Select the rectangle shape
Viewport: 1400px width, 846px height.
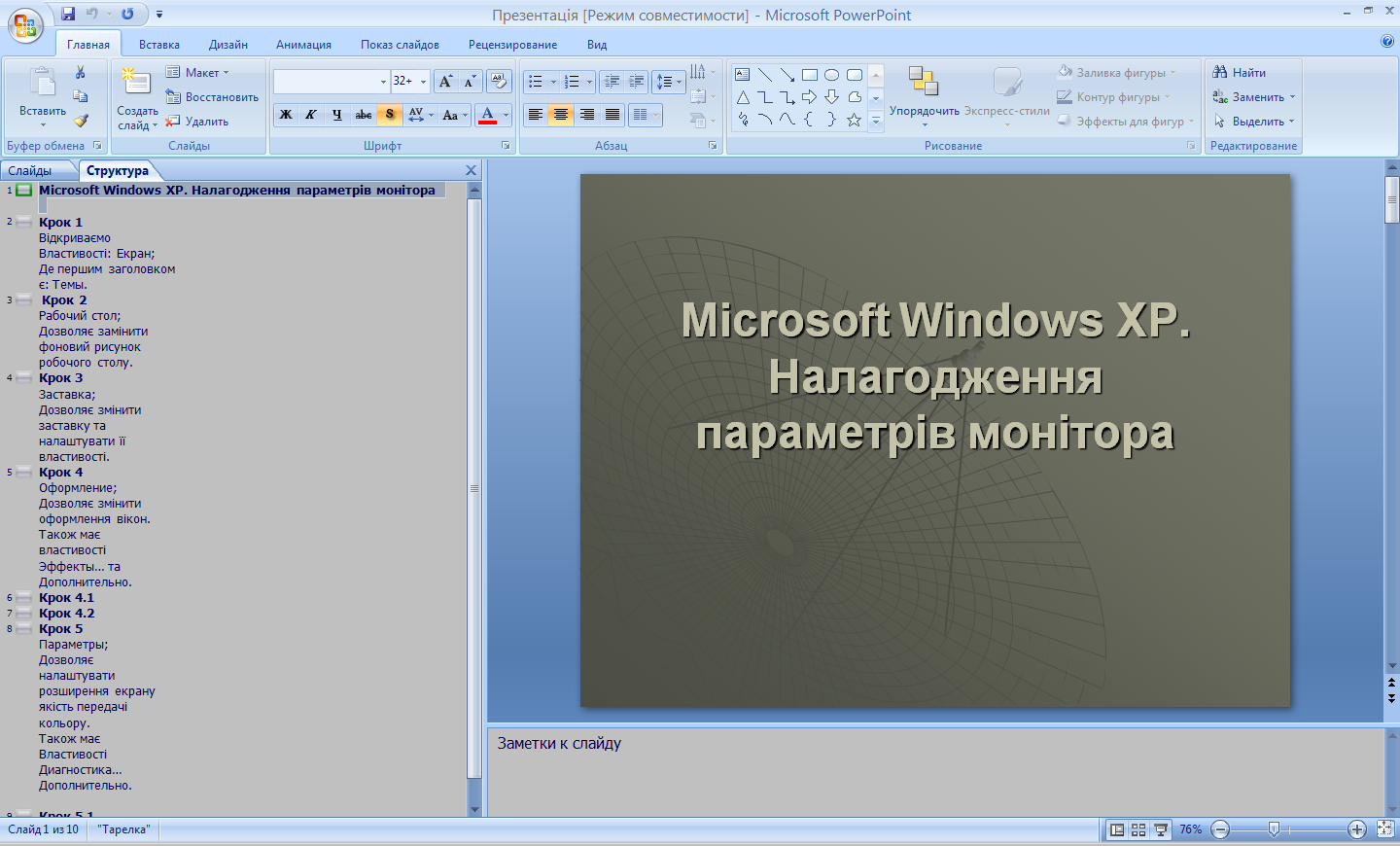[810, 74]
